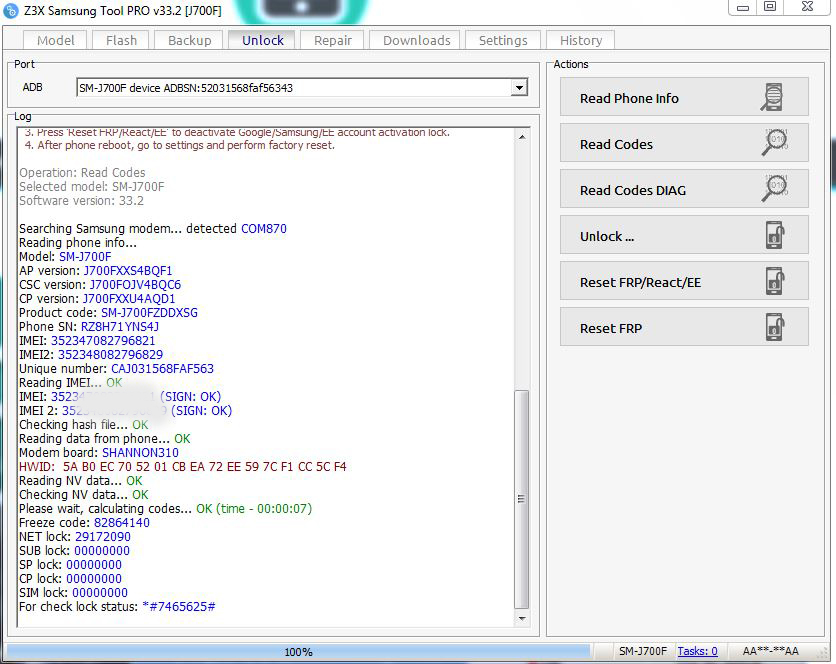Click the Reset FRP/React/EE phone icon

pyautogui.click(x=775, y=281)
